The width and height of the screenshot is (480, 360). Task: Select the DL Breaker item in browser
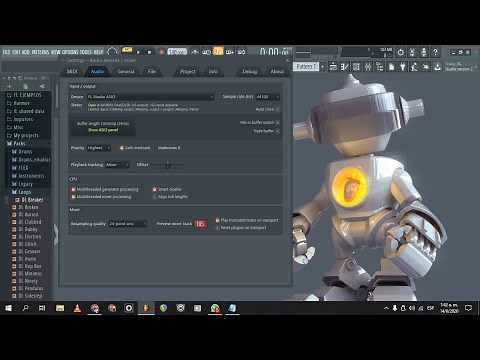click(32, 200)
